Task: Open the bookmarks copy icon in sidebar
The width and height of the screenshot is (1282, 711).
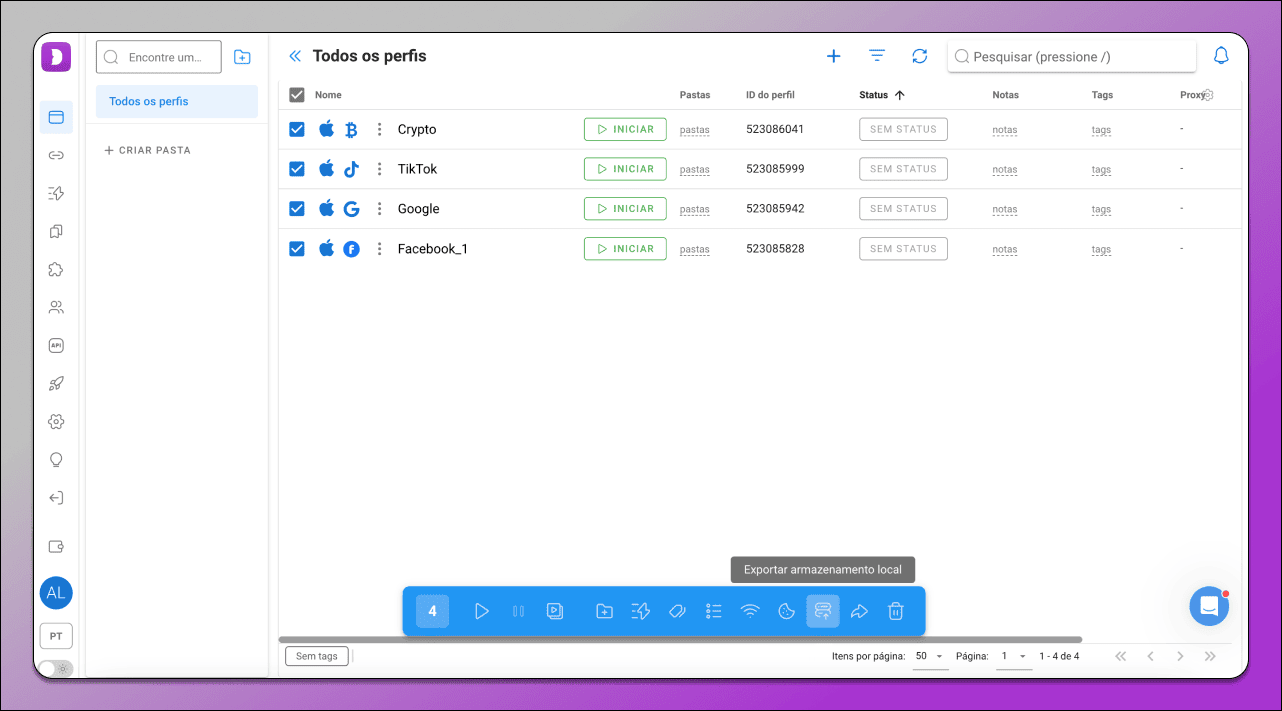Action: (56, 231)
